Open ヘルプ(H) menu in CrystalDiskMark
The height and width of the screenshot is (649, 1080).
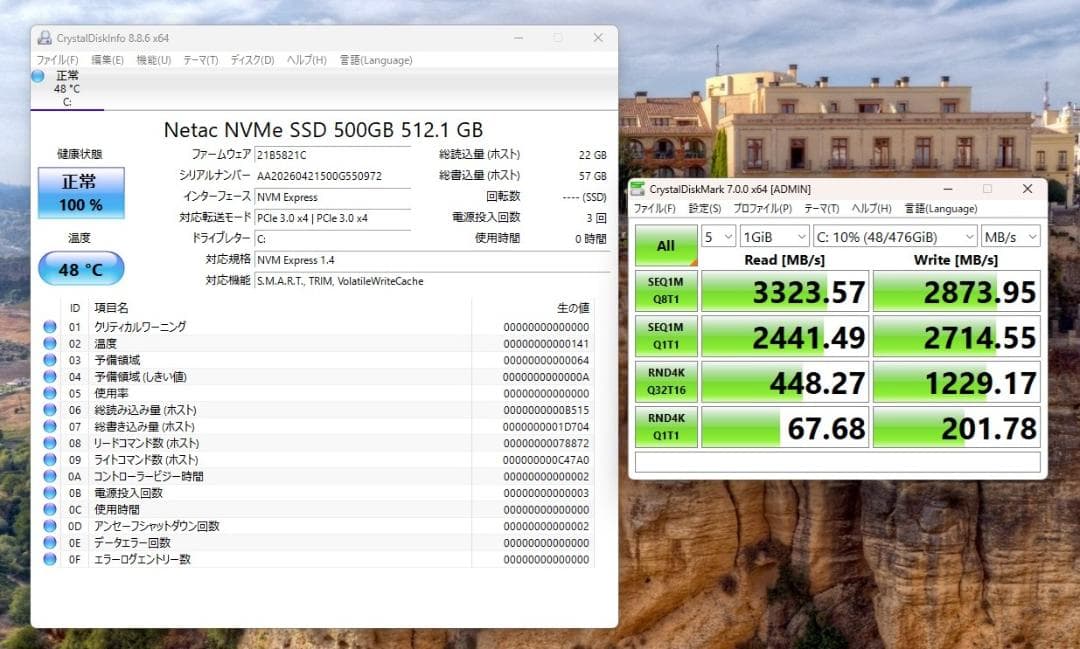point(871,208)
